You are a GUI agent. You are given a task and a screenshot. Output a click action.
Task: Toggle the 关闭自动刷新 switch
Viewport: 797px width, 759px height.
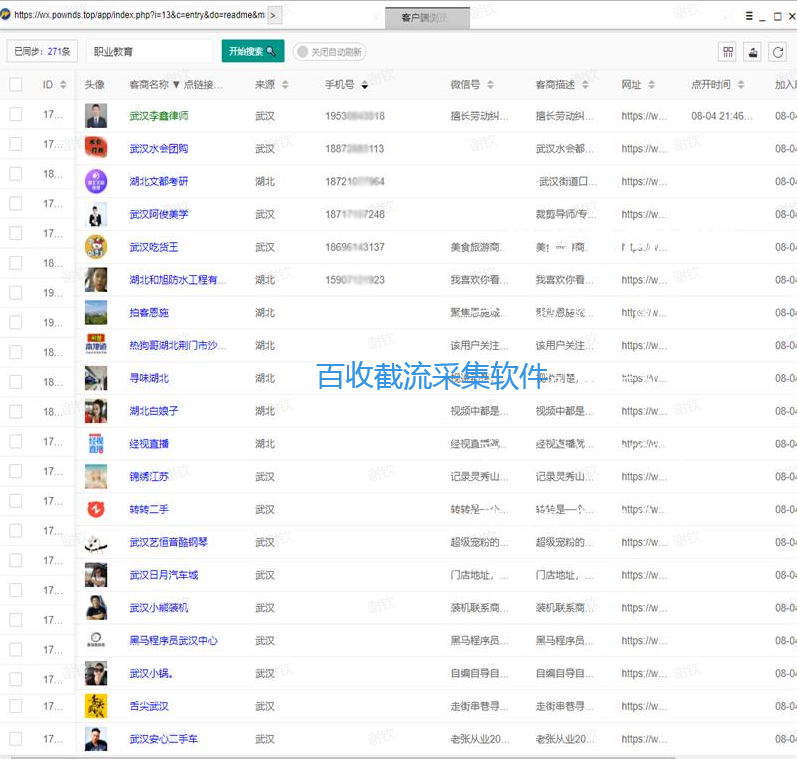[x=329, y=52]
